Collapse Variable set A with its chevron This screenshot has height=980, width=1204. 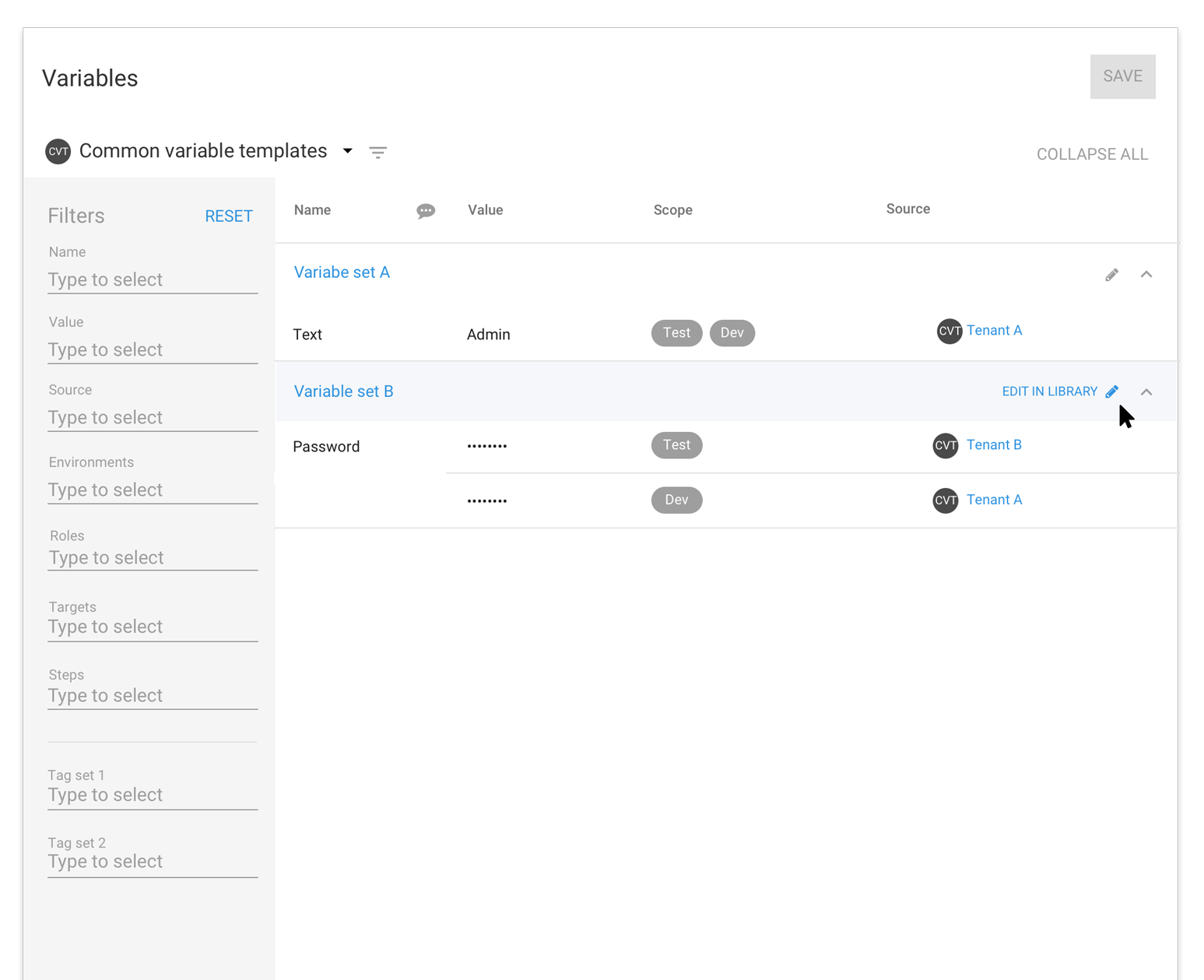(x=1146, y=274)
